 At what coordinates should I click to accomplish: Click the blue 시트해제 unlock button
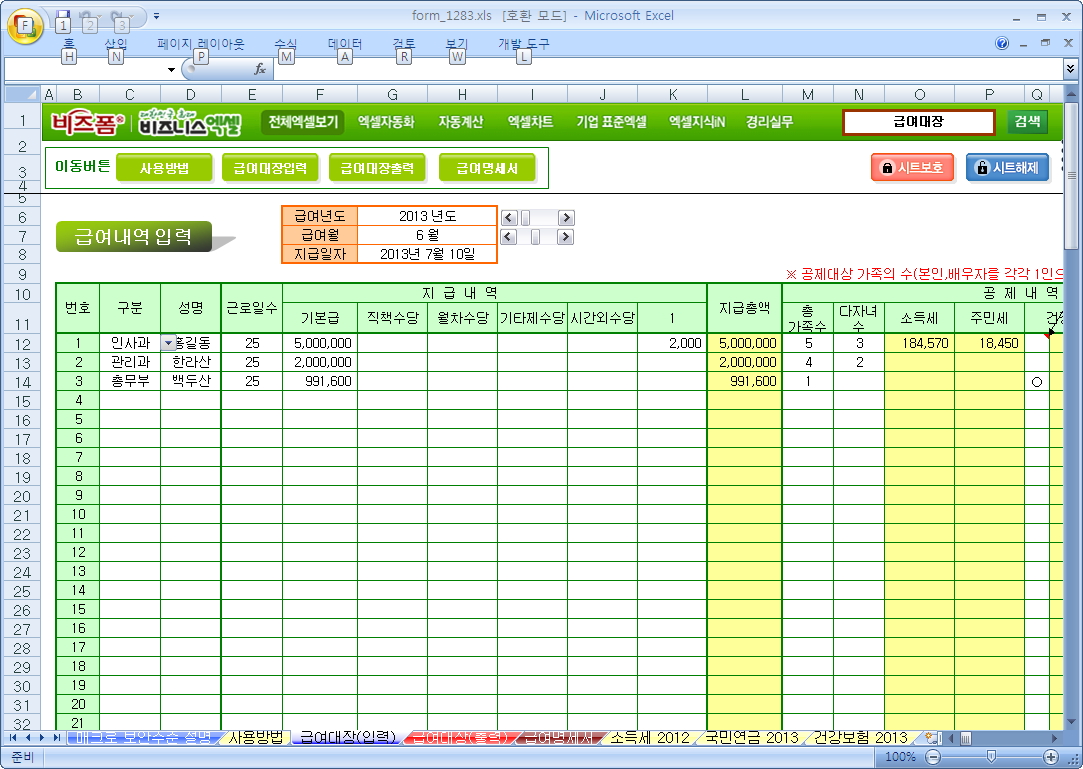[1007, 168]
